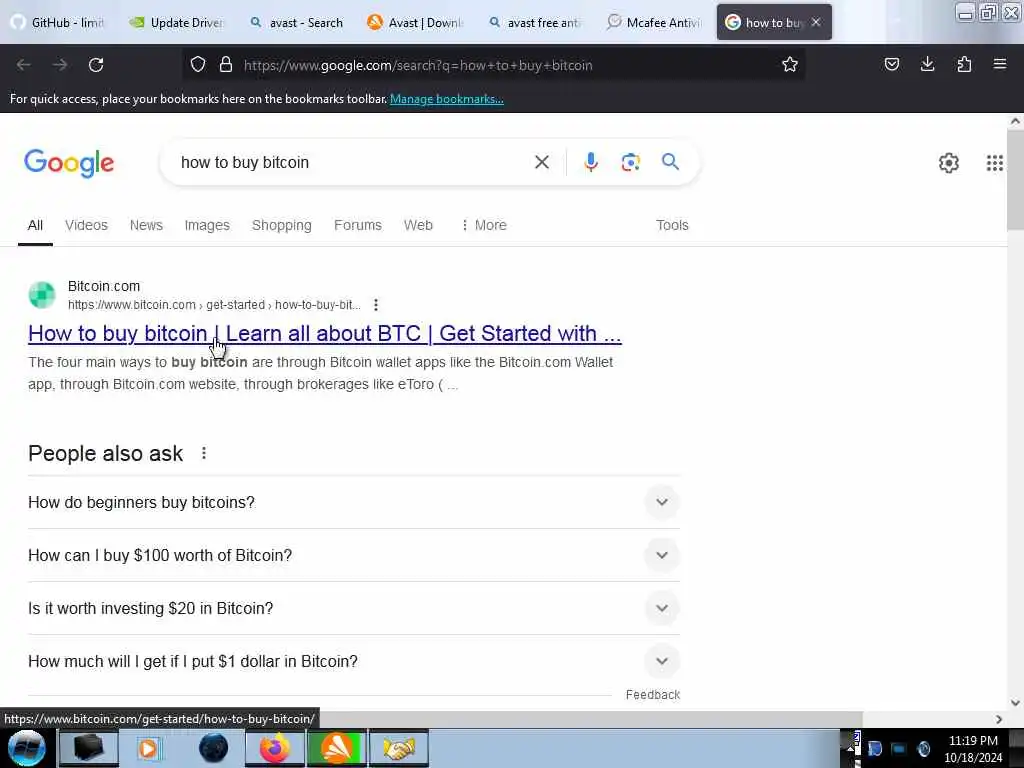Screen dimensions: 1024x768
Task: Open the More search filters dropdown
Action: click(x=484, y=225)
